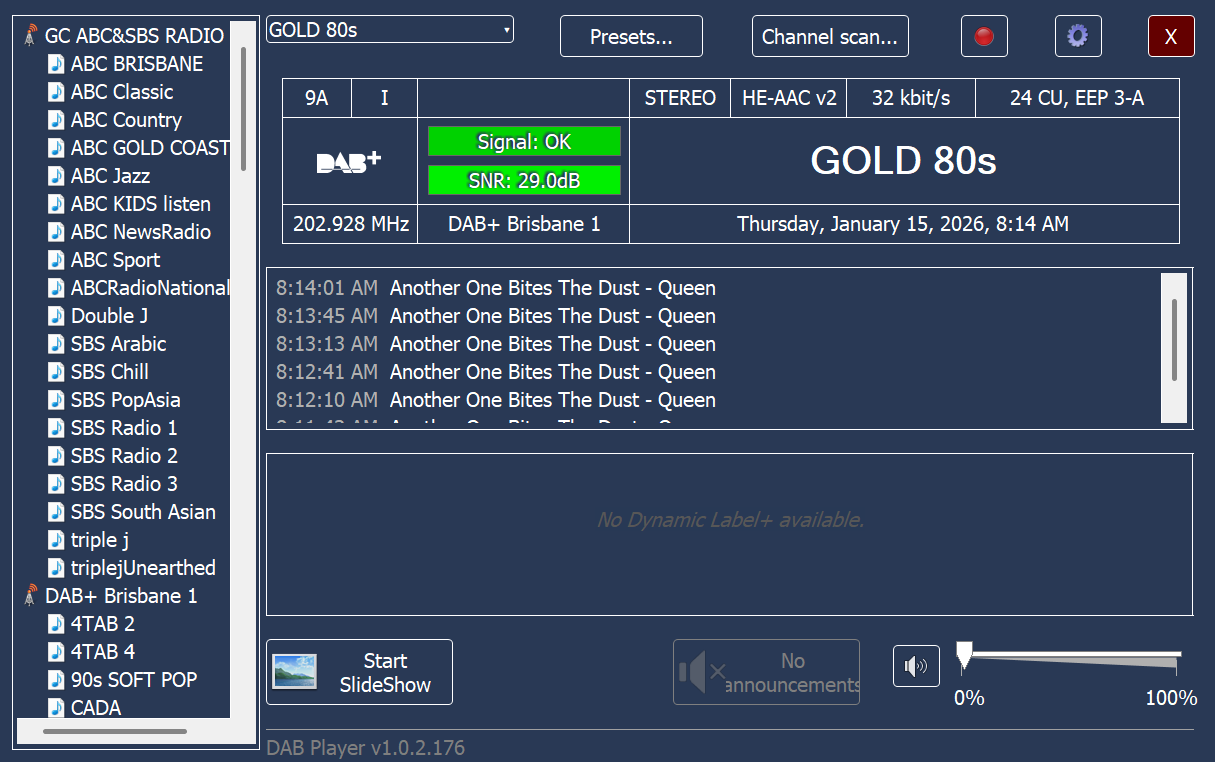1215x762 pixels.
Task: Open the GOLD 80s station dropdown
Action: (390, 30)
